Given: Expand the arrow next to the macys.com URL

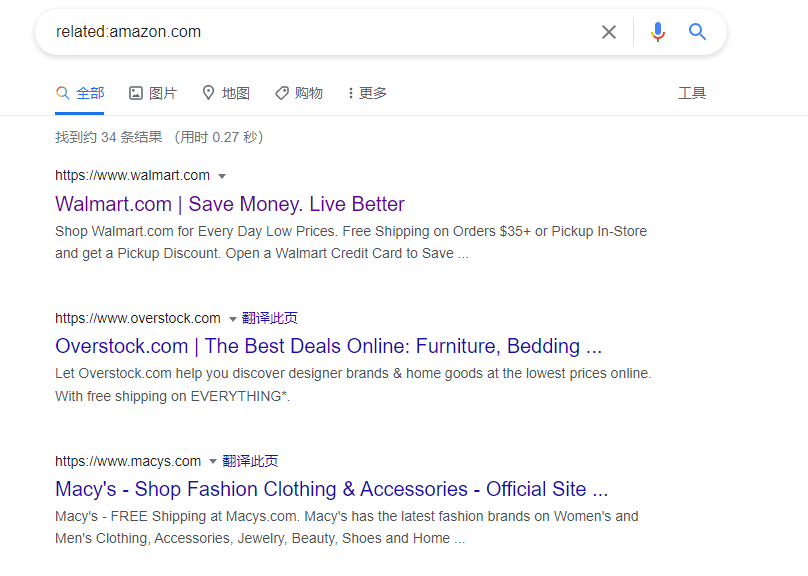Looking at the screenshot, I should (x=212, y=461).
